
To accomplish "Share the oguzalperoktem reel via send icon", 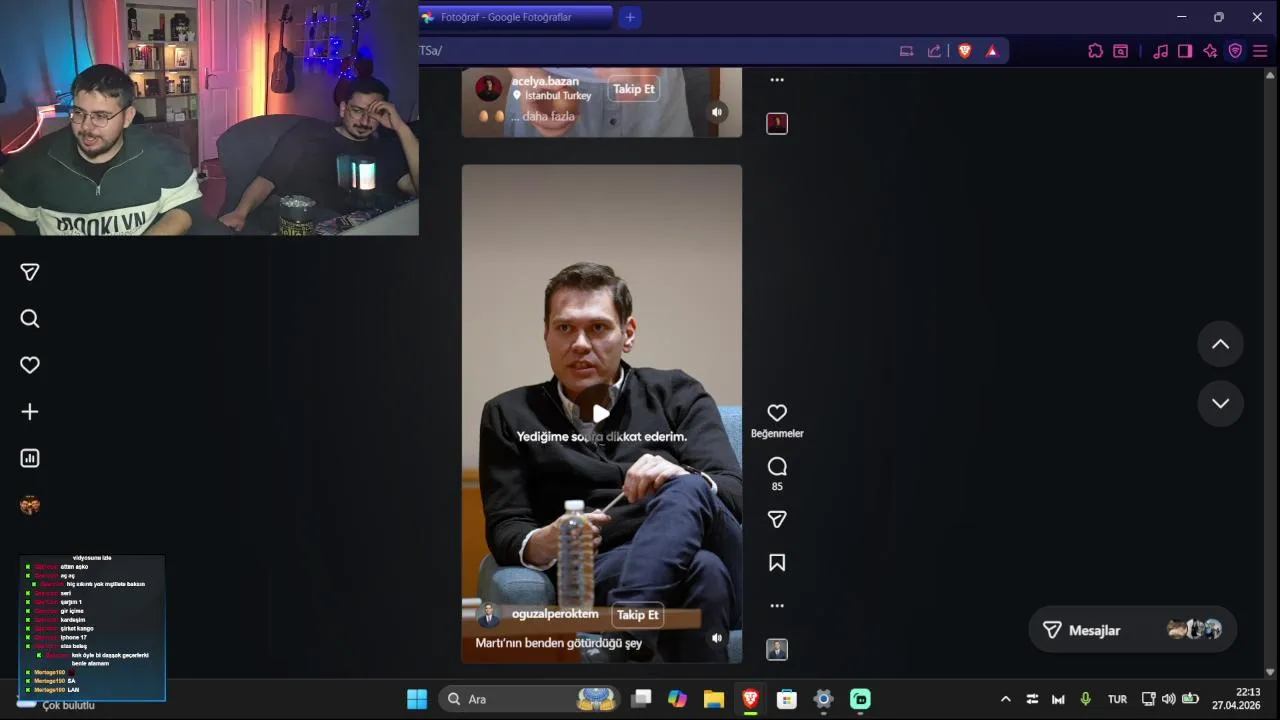I will point(777,519).
